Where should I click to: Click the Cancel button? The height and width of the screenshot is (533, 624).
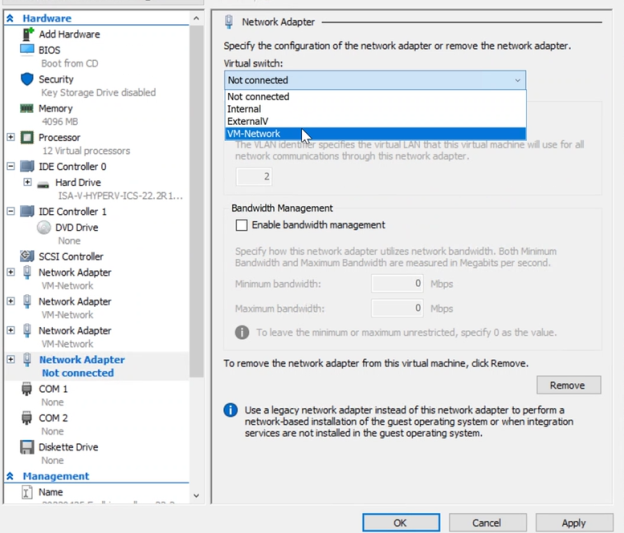tap(488, 523)
